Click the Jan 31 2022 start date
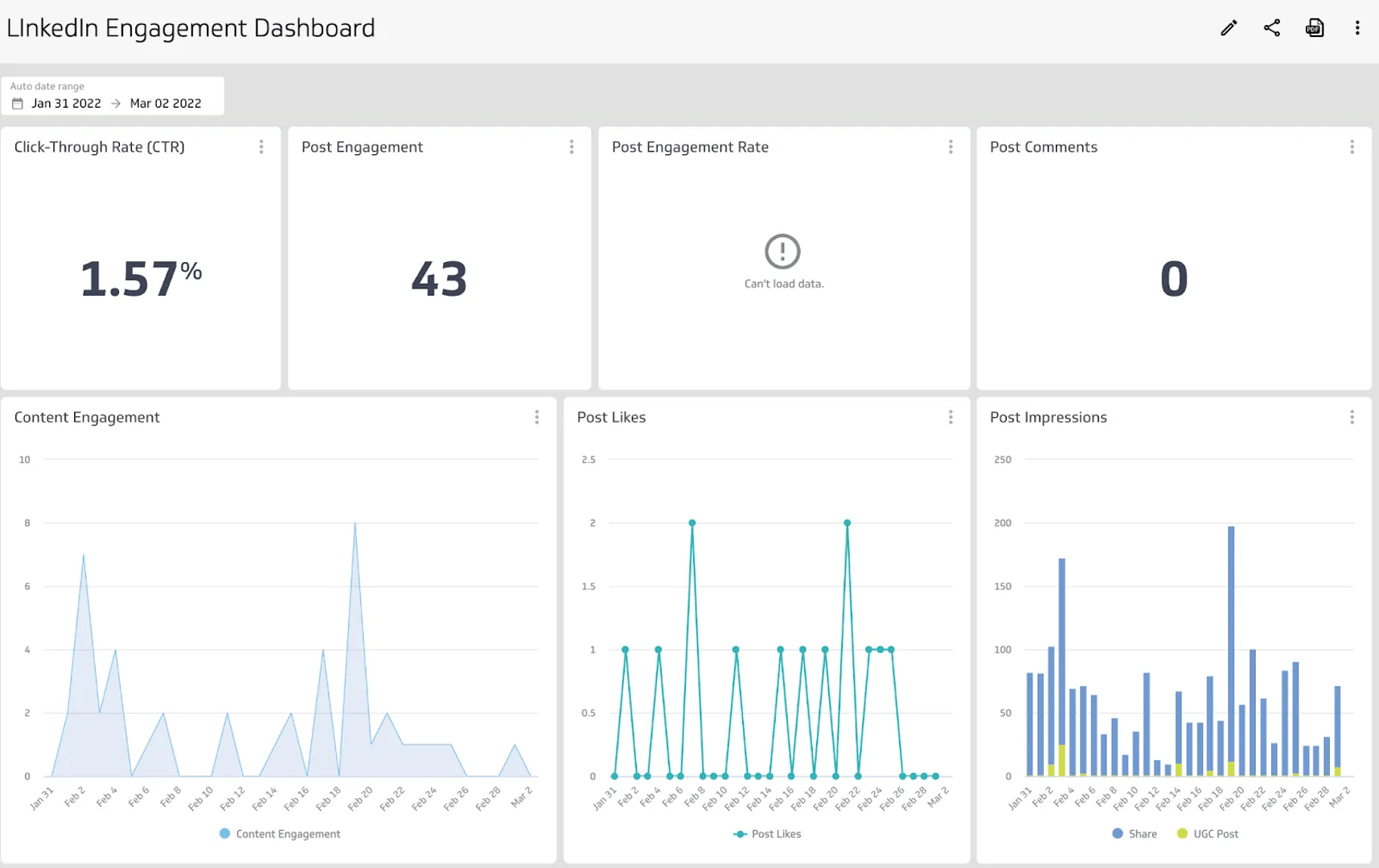Image resolution: width=1379 pixels, height=868 pixels. coord(66,103)
